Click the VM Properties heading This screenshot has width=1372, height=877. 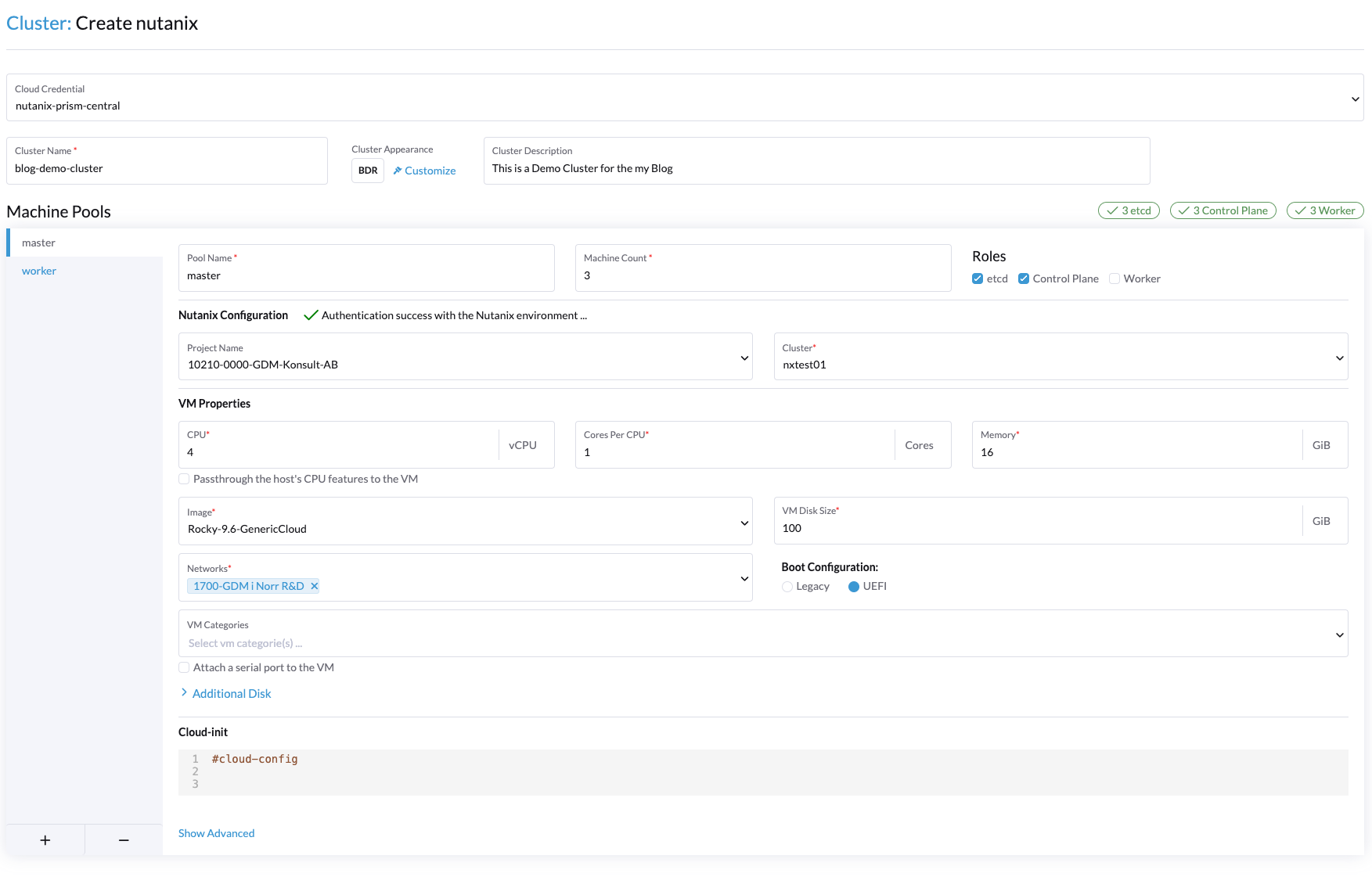click(x=214, y=404)
